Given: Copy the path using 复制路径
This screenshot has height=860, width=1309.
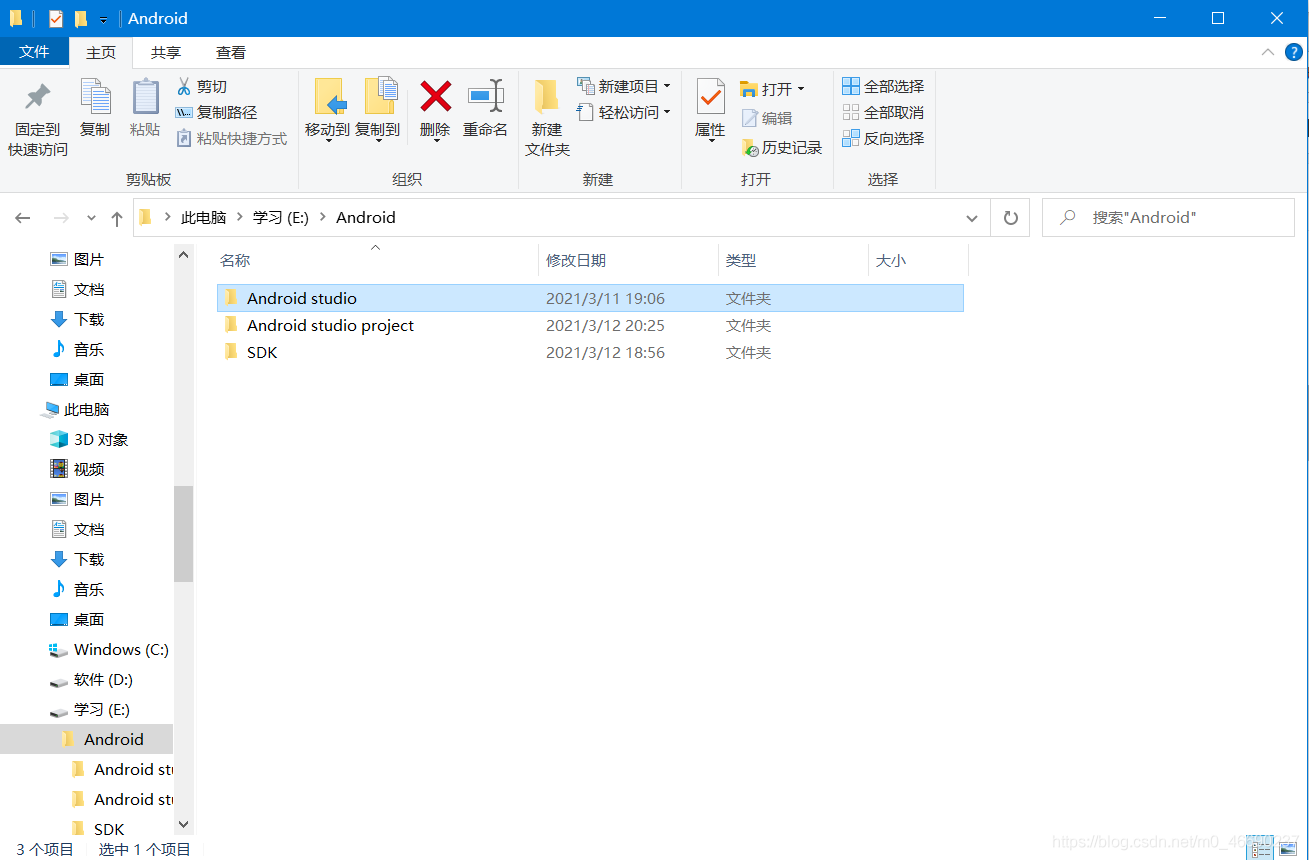Looking at the screenshot, I should (x=216, y=113).
